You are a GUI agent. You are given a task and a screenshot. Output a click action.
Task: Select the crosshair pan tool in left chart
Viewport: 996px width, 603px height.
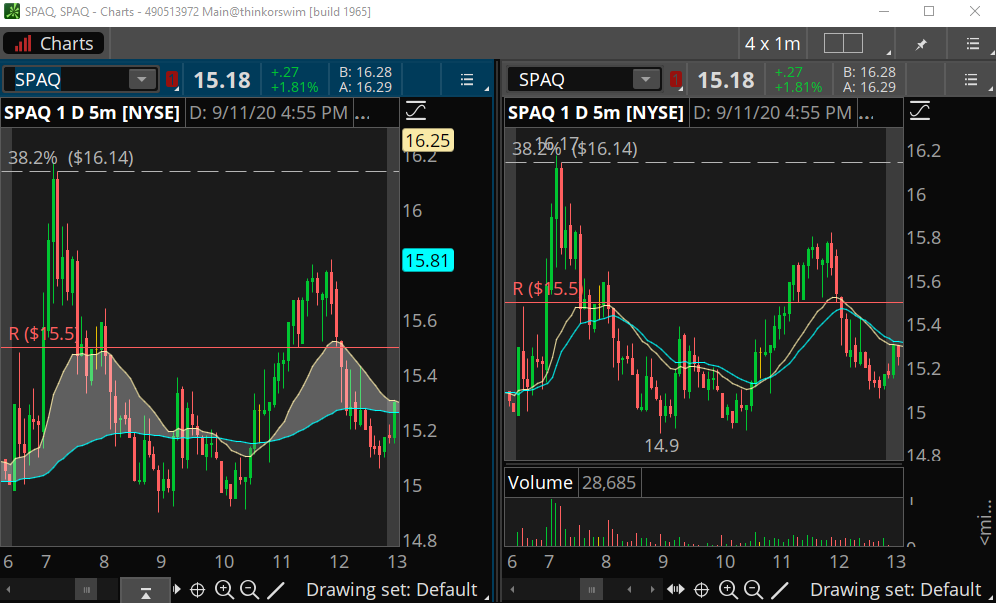click(x=198, y=590)
